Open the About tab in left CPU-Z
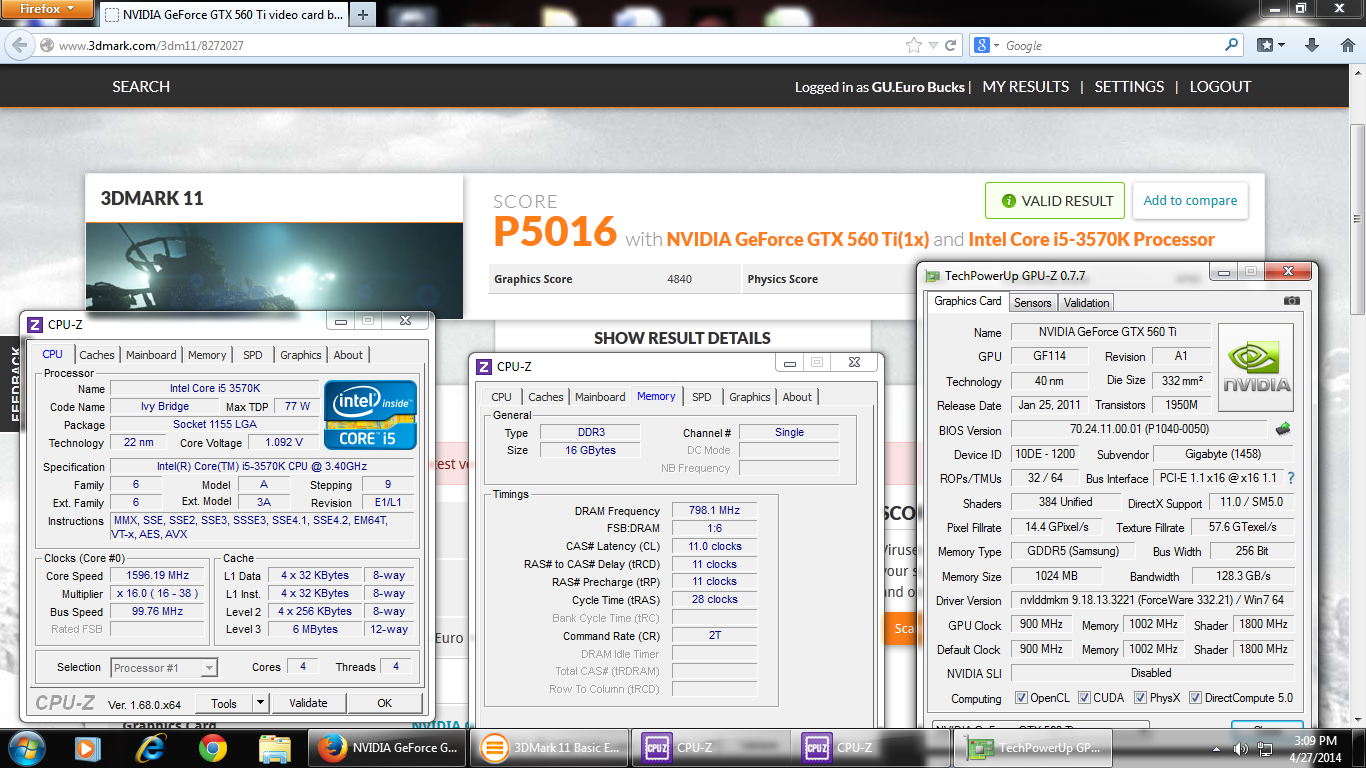This screenshot has width=1366, height=769. [x=348, y=355]
